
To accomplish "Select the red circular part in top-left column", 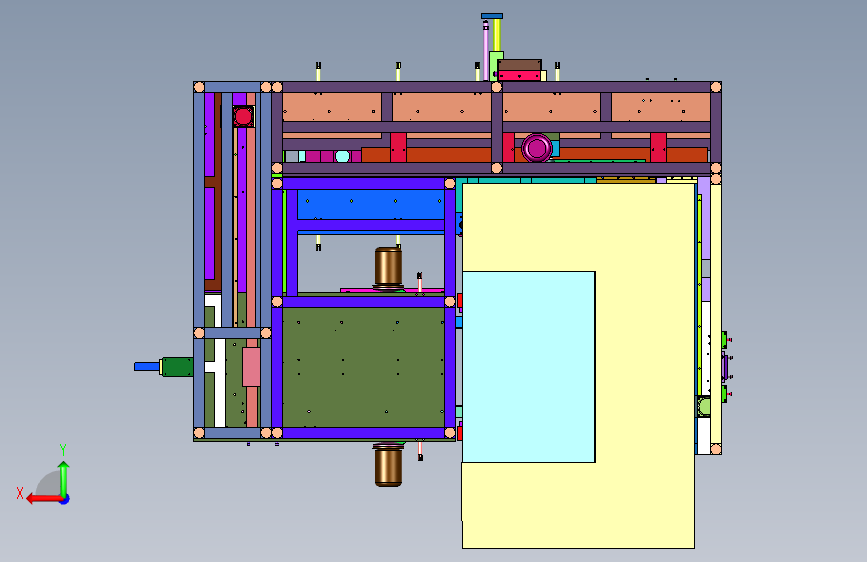I will 243,116.
